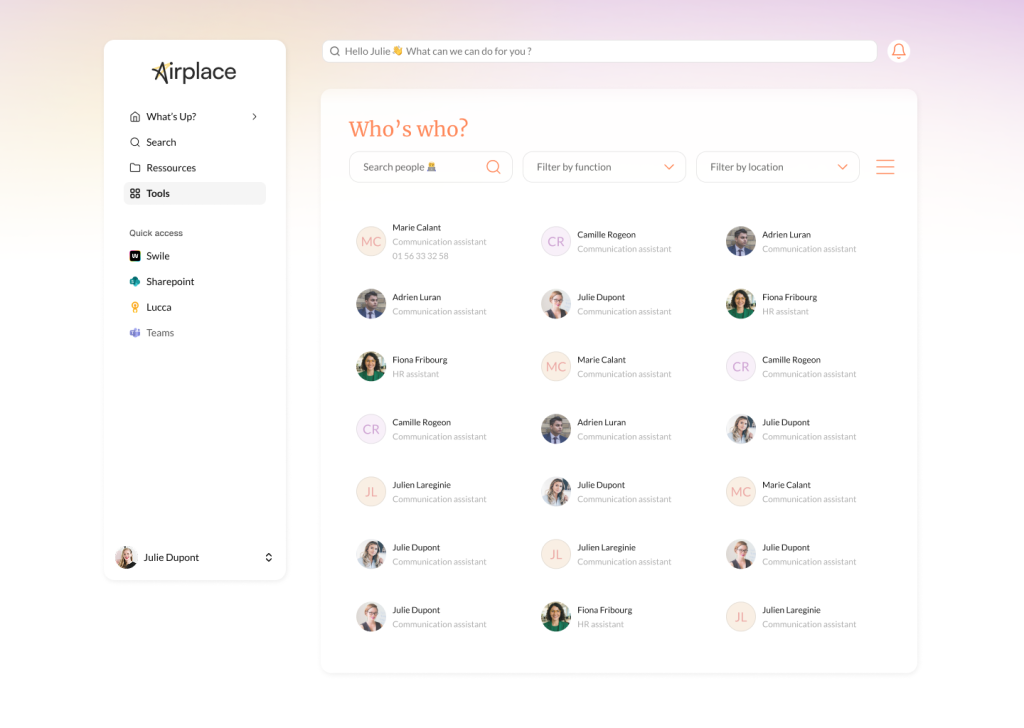Expand the Julie Dupont account switcher

(x=268, y=558)
